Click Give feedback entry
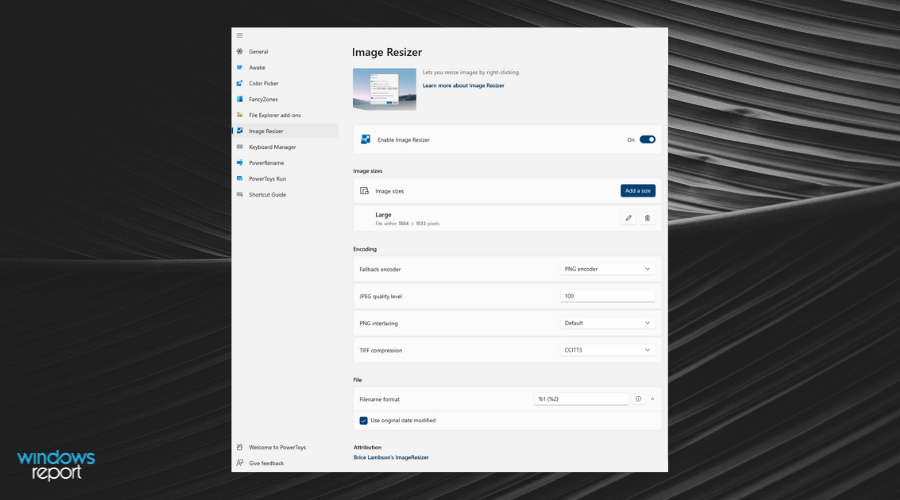The width and height of the screenshot is (900, 500). pyautogui.click(x=266, y=463)
